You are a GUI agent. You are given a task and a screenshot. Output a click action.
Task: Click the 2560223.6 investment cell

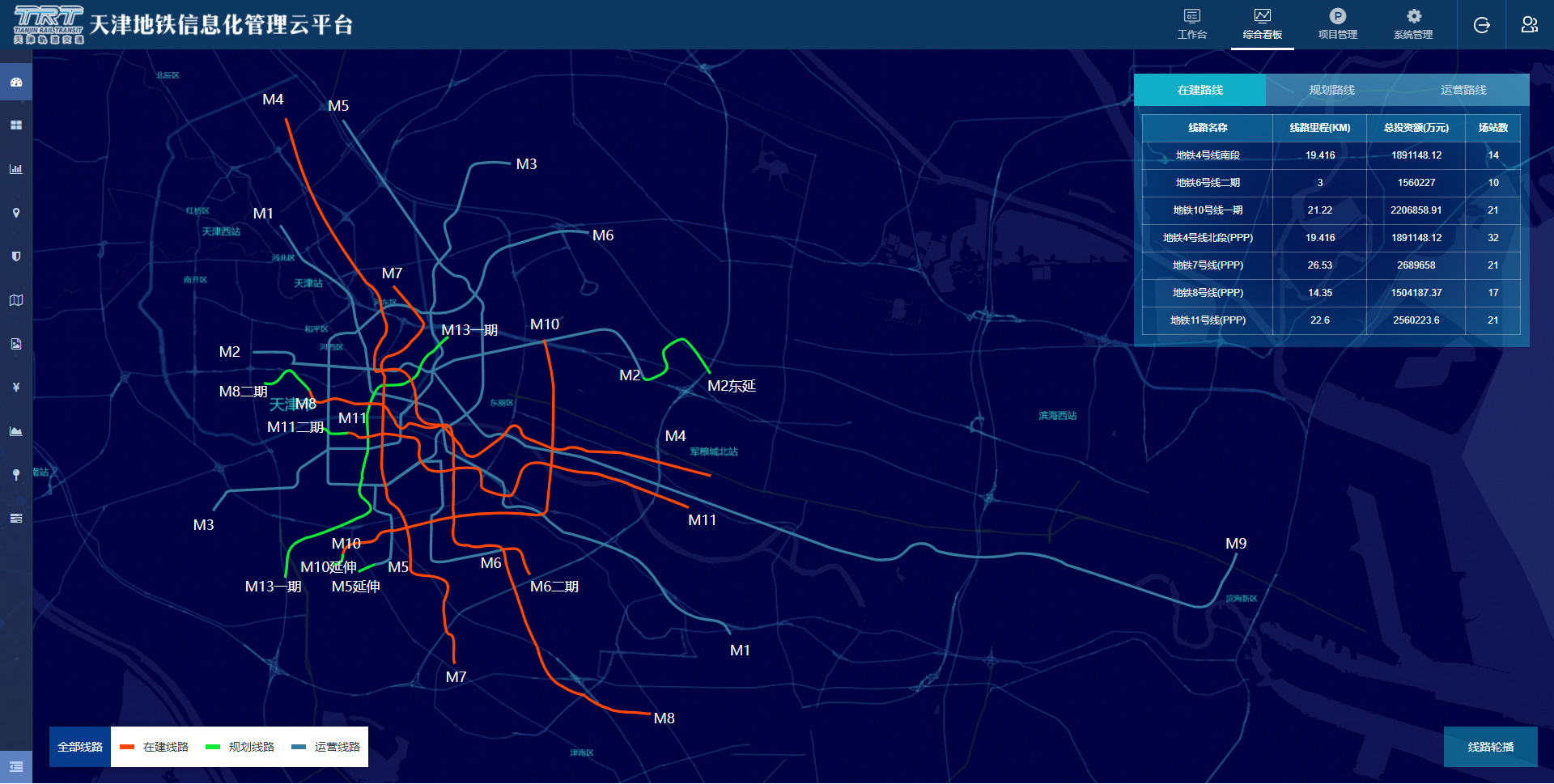1416,320
